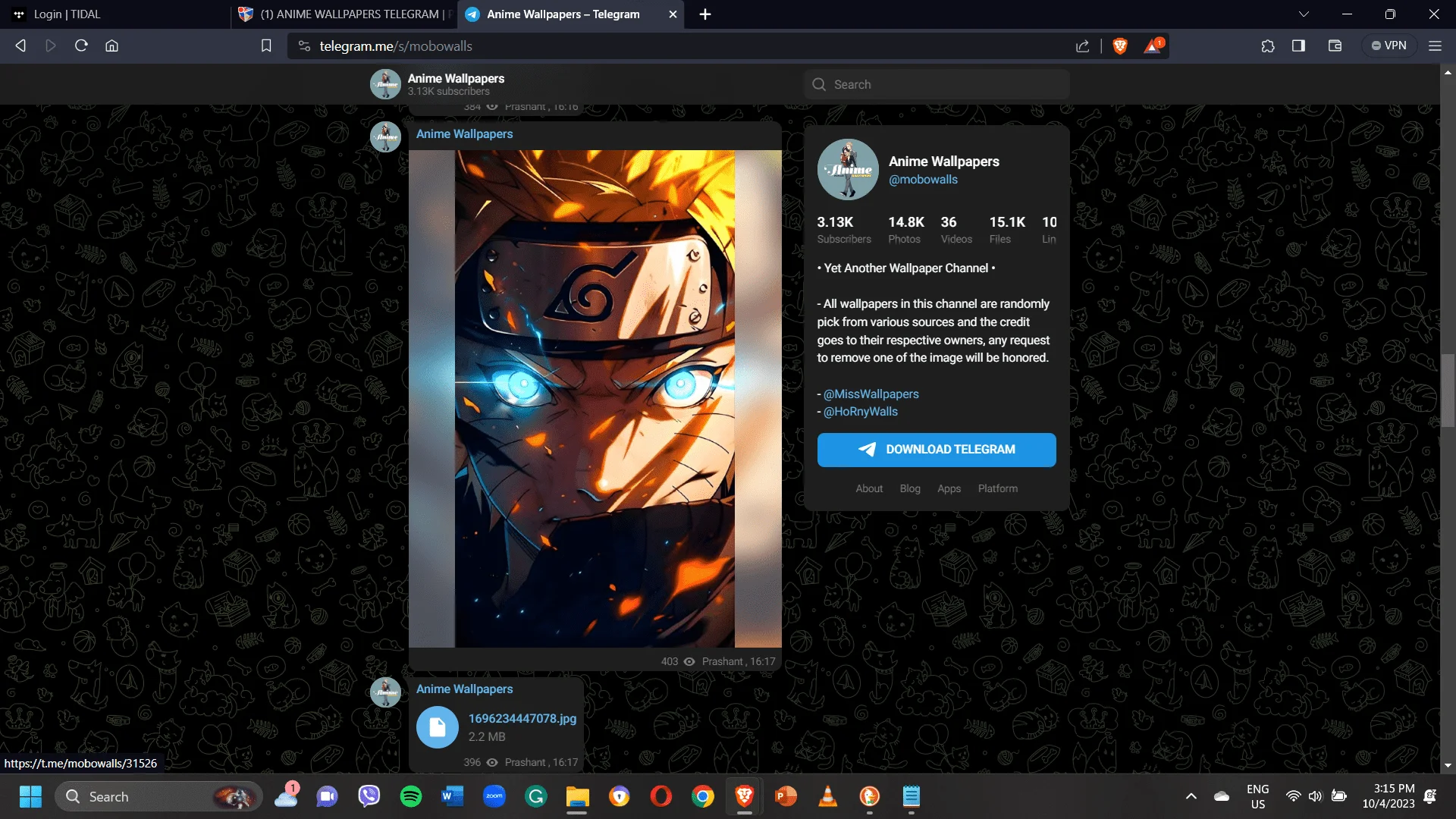Open site settings icon in address bar
Screen dimensions: 1456x819
(304, 45)
